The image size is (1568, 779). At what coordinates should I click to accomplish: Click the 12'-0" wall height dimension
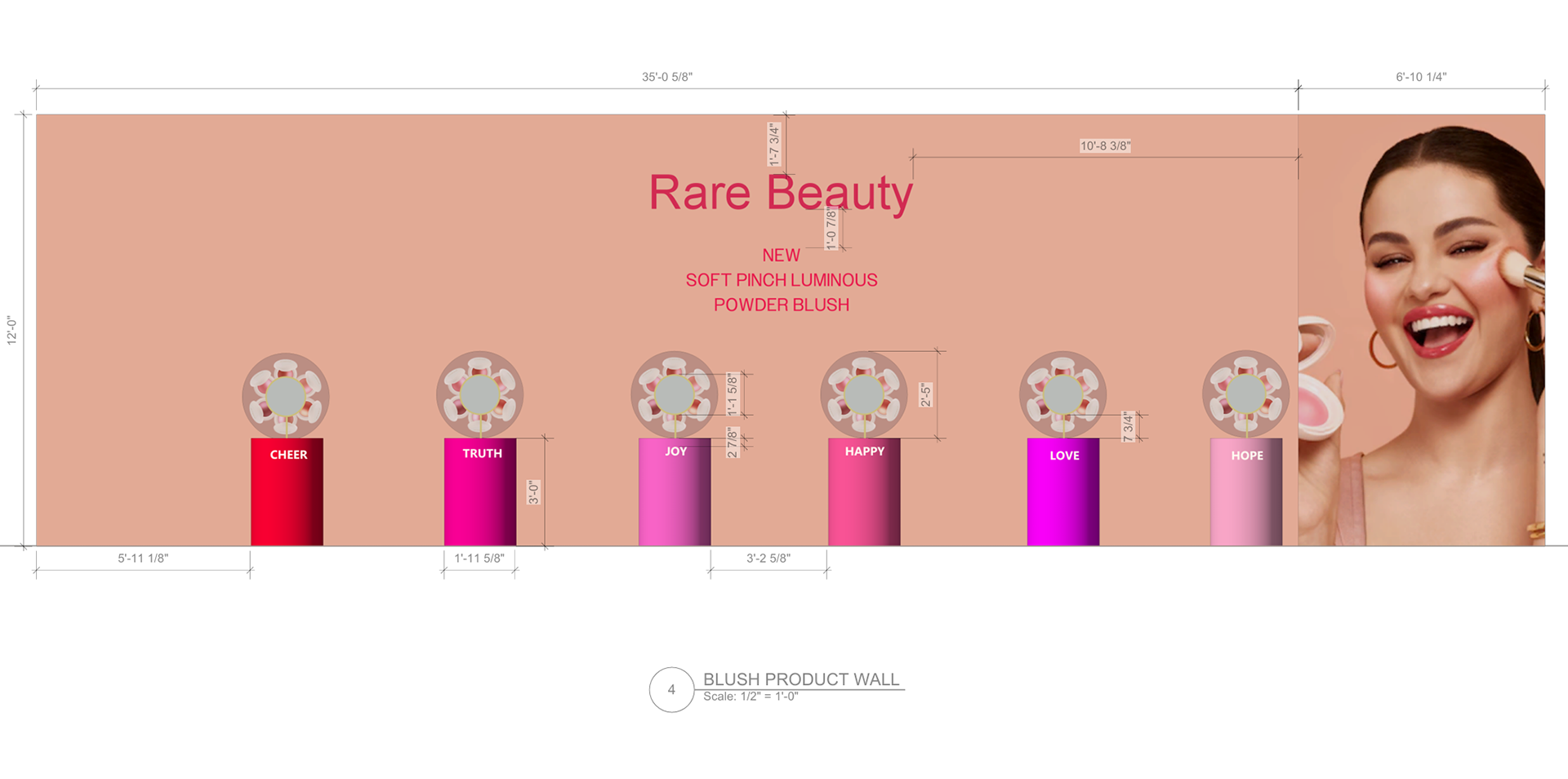click(x=11, y=330)
